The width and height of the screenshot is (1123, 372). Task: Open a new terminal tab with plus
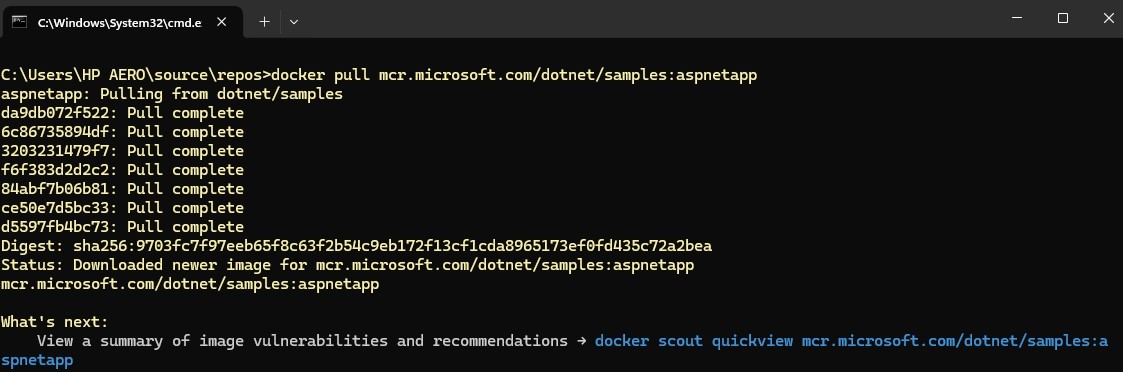point(264,22)
